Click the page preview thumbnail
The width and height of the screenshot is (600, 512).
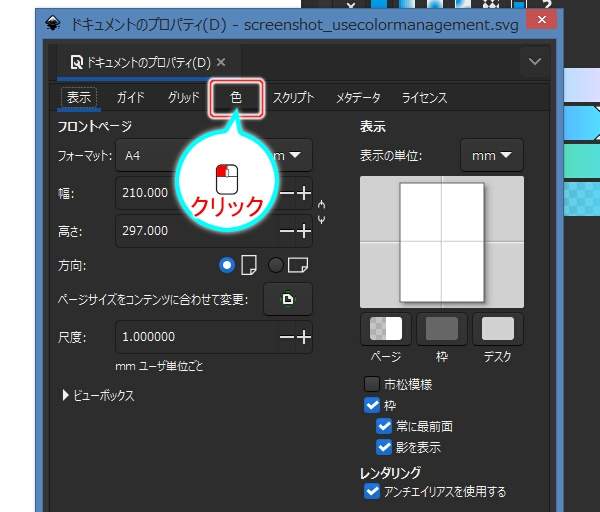pyautogui.click(x=442, y=242)
